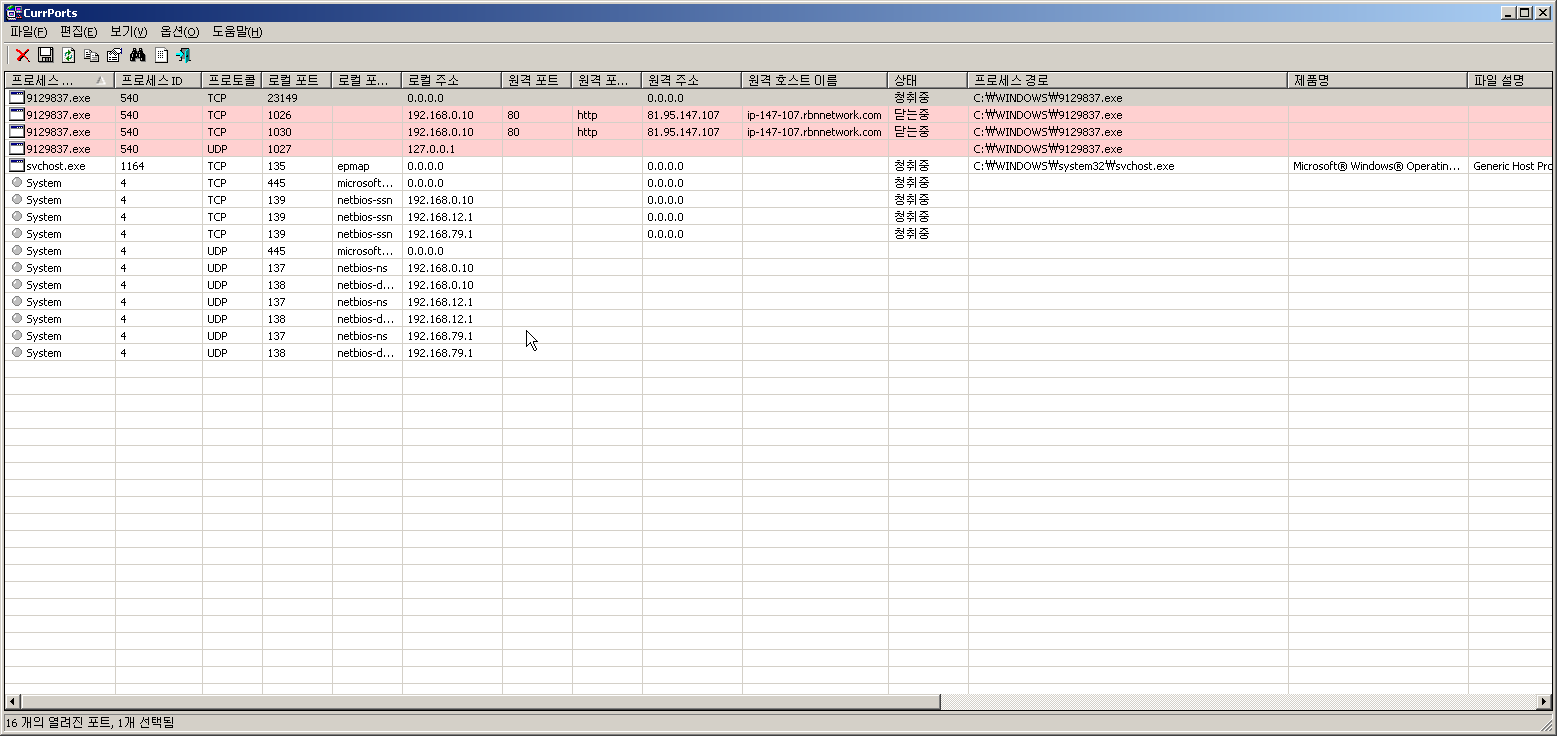Sort by the 원격 주소 column header
This screenshot has height=736, width=1557.
pos(691,80)
